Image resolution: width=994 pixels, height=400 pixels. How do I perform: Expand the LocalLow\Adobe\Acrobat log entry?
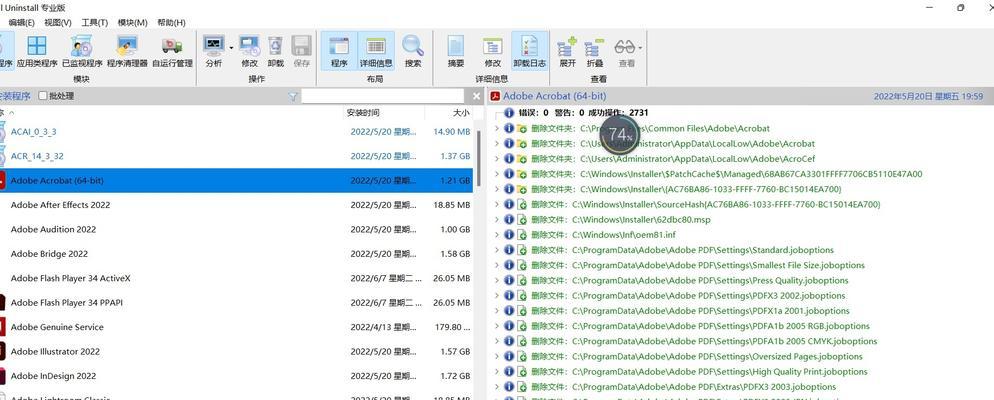[x=496, y=144]
